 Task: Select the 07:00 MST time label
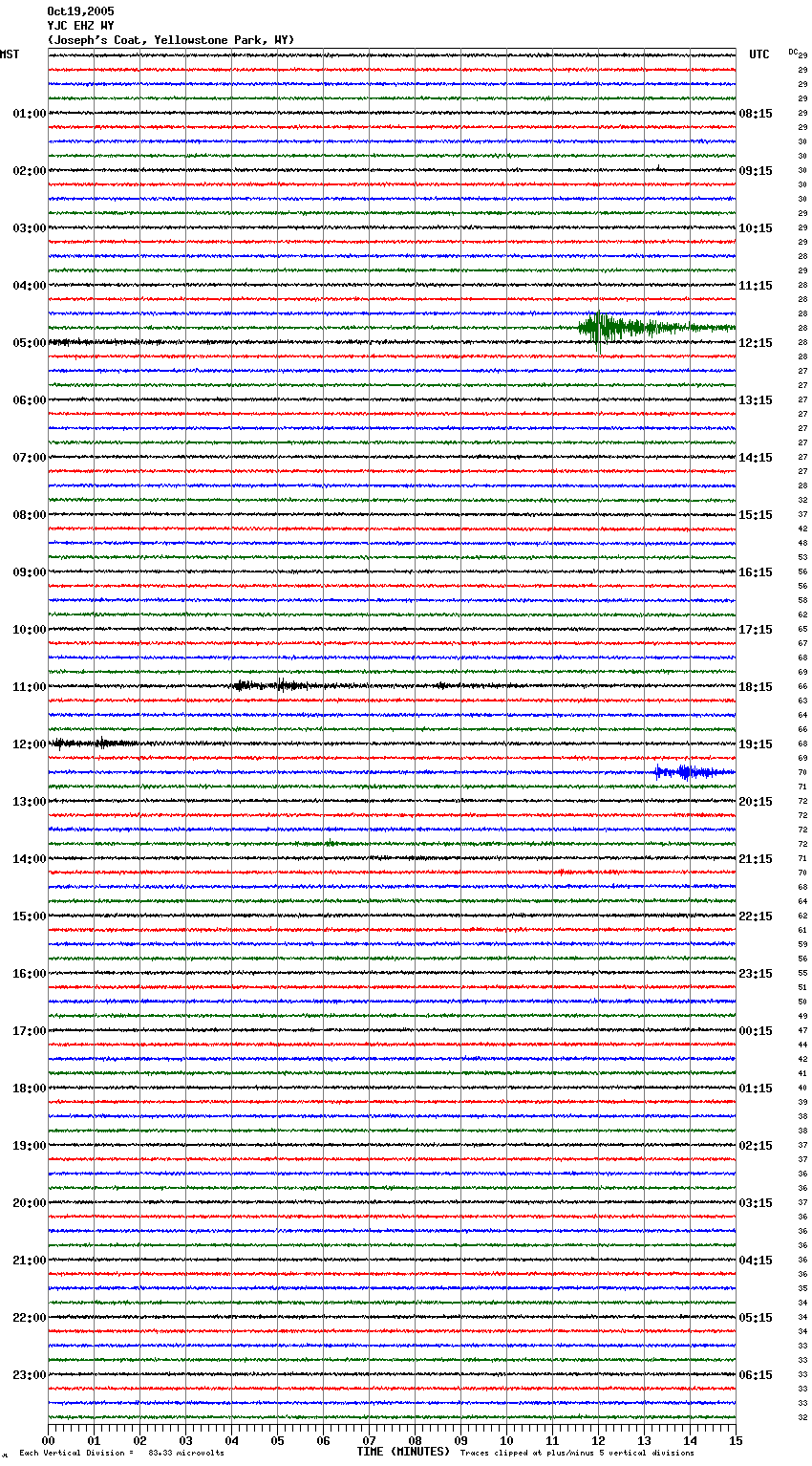tap(30, 458)
